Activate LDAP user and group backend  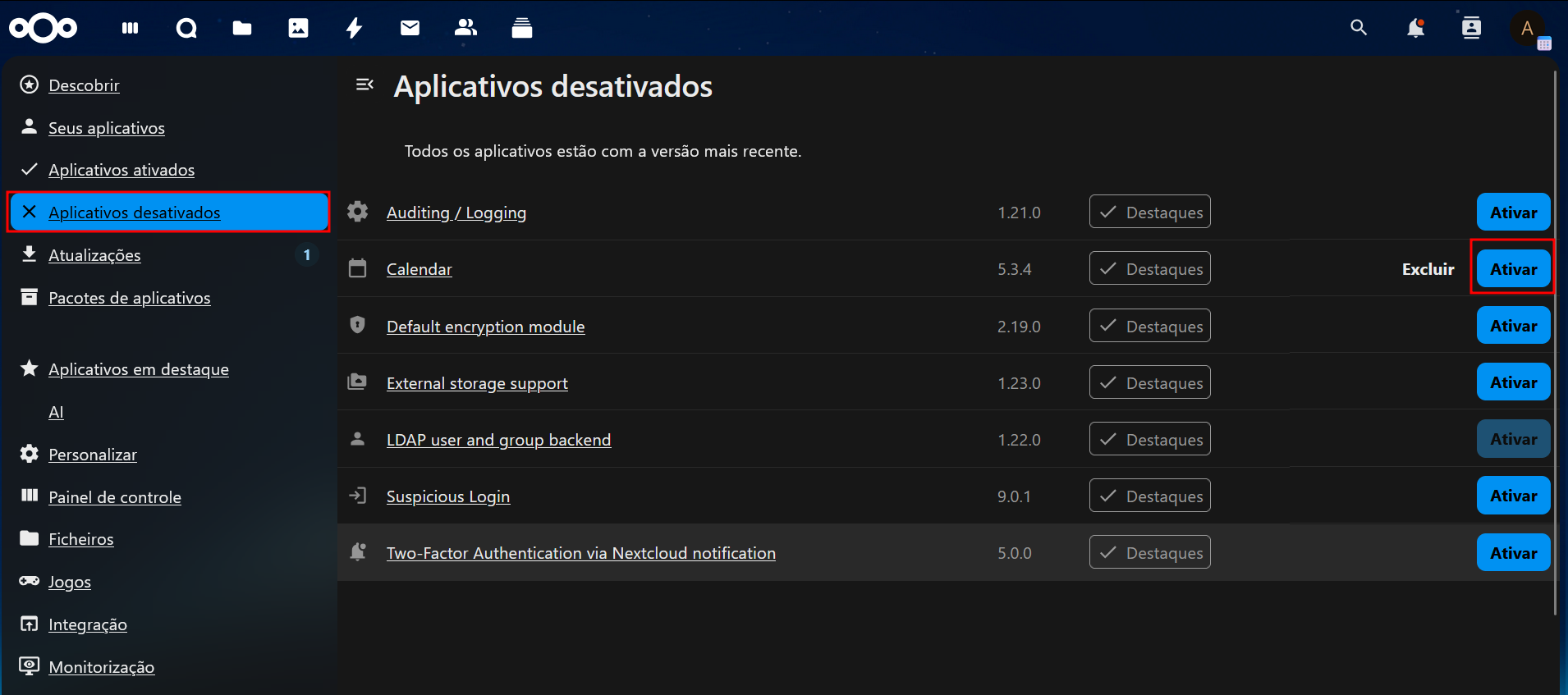tap(1514, 439)
